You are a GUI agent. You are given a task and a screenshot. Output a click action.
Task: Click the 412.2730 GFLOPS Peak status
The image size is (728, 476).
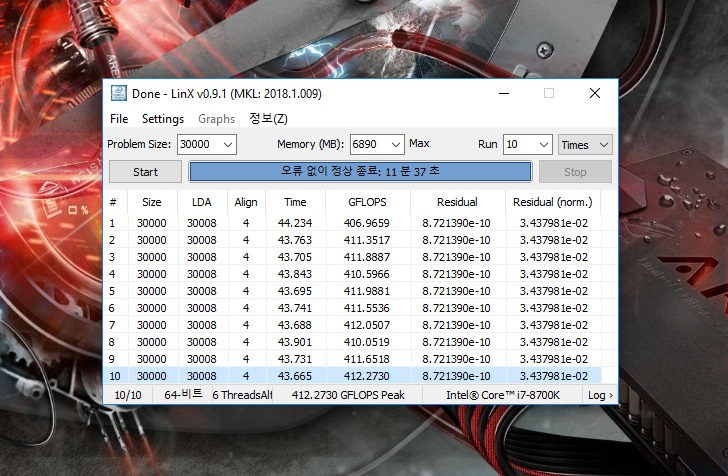point(348,395)
